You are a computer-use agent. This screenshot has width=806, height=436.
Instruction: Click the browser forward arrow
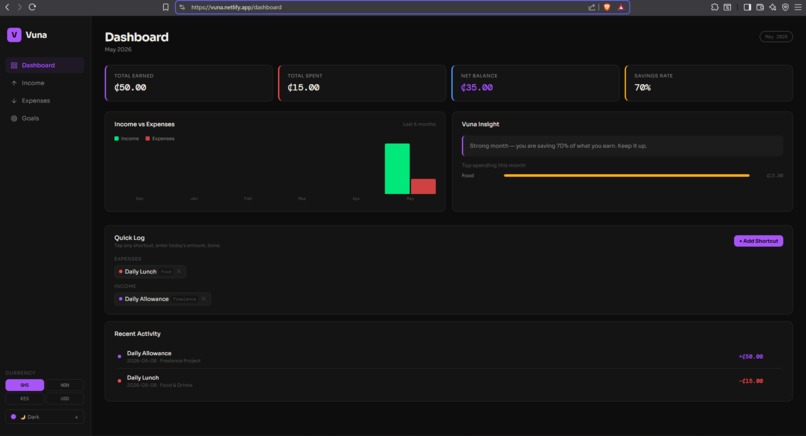pos(20,7)
